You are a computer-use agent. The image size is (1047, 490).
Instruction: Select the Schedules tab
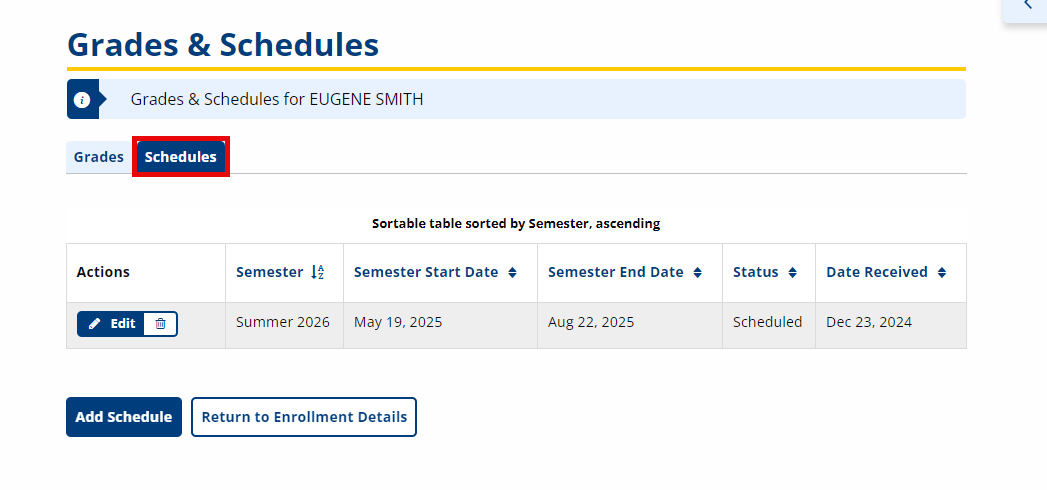181,157
